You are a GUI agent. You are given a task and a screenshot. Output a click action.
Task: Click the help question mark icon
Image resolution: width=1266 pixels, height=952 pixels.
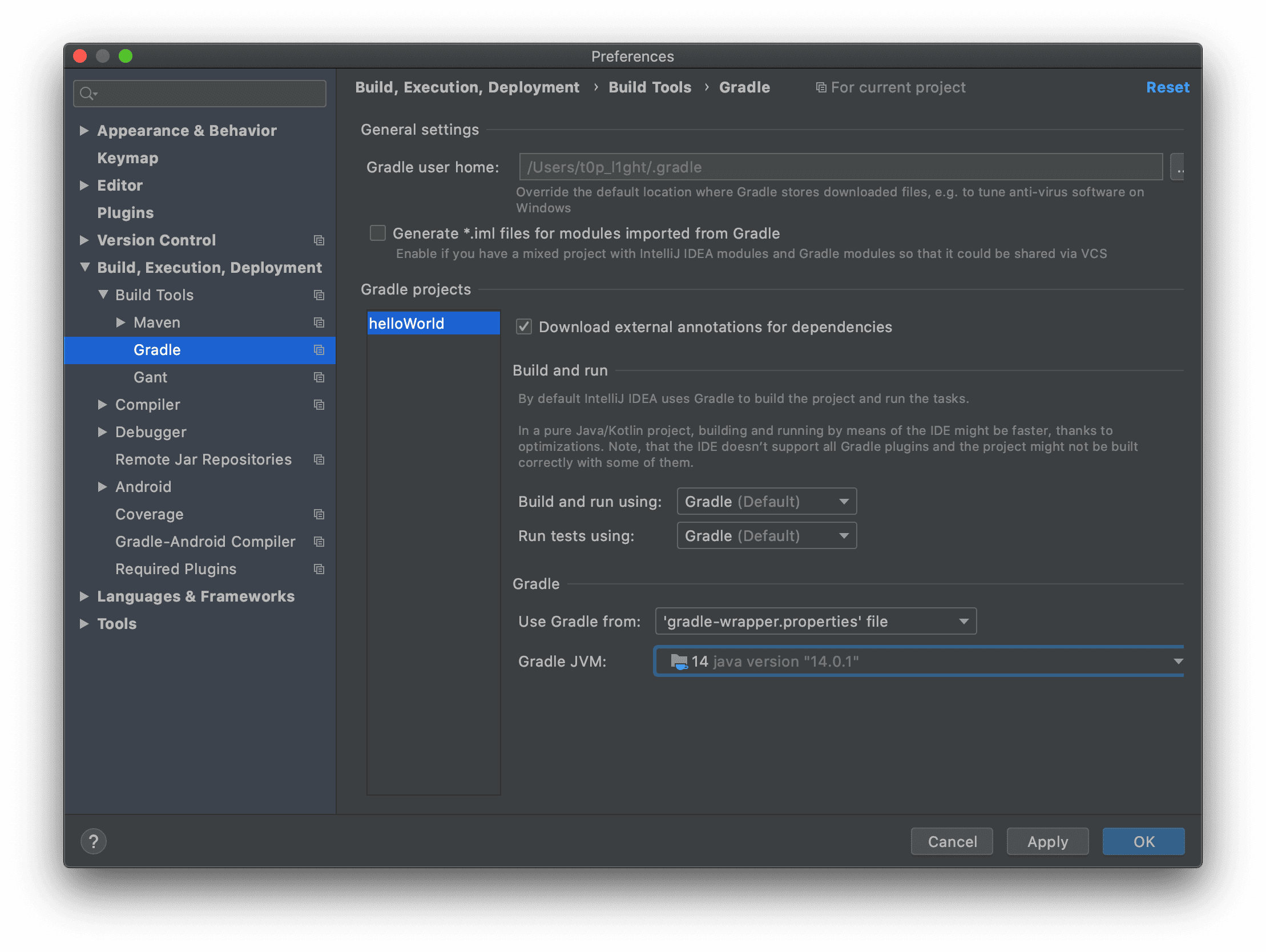(x=93, y=841)
